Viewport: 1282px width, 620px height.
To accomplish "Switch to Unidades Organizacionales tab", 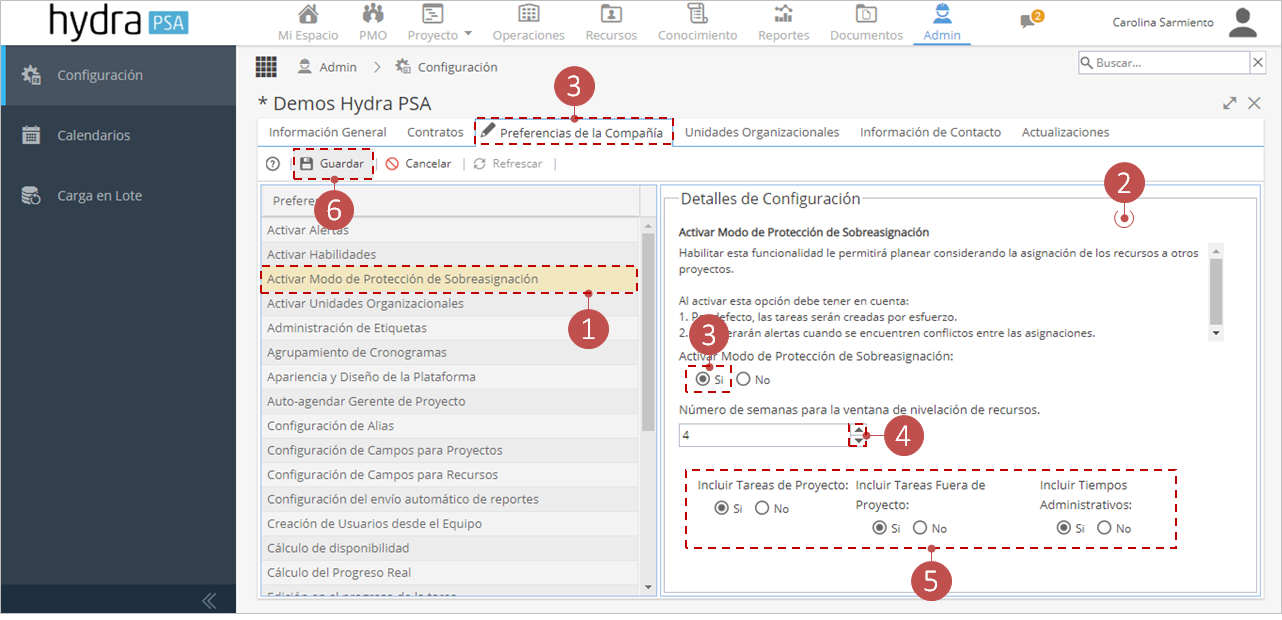I will [762, 132].
